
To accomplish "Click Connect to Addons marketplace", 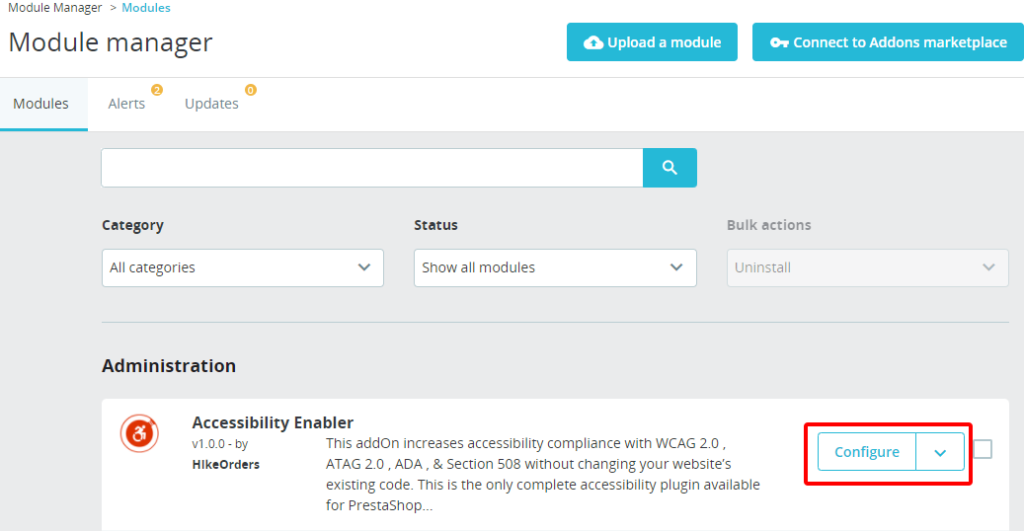I will [x=888, y=42].
